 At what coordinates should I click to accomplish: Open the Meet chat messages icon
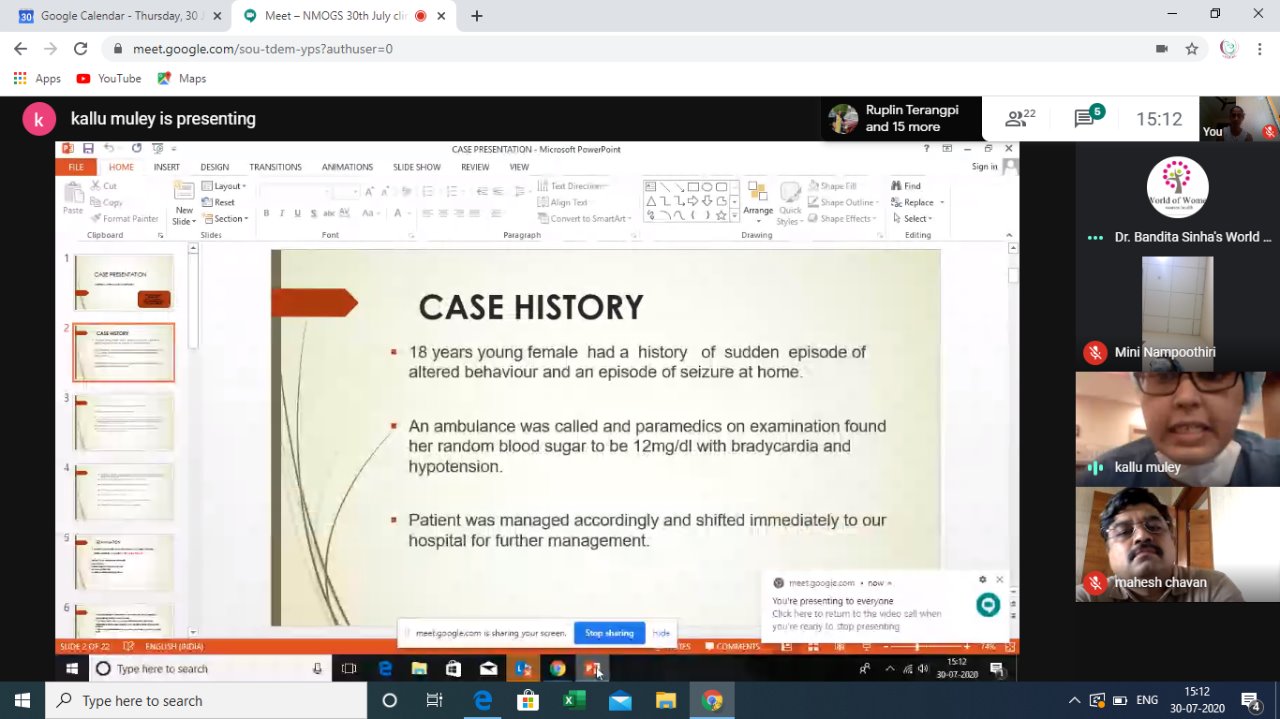pos(1086,119)
